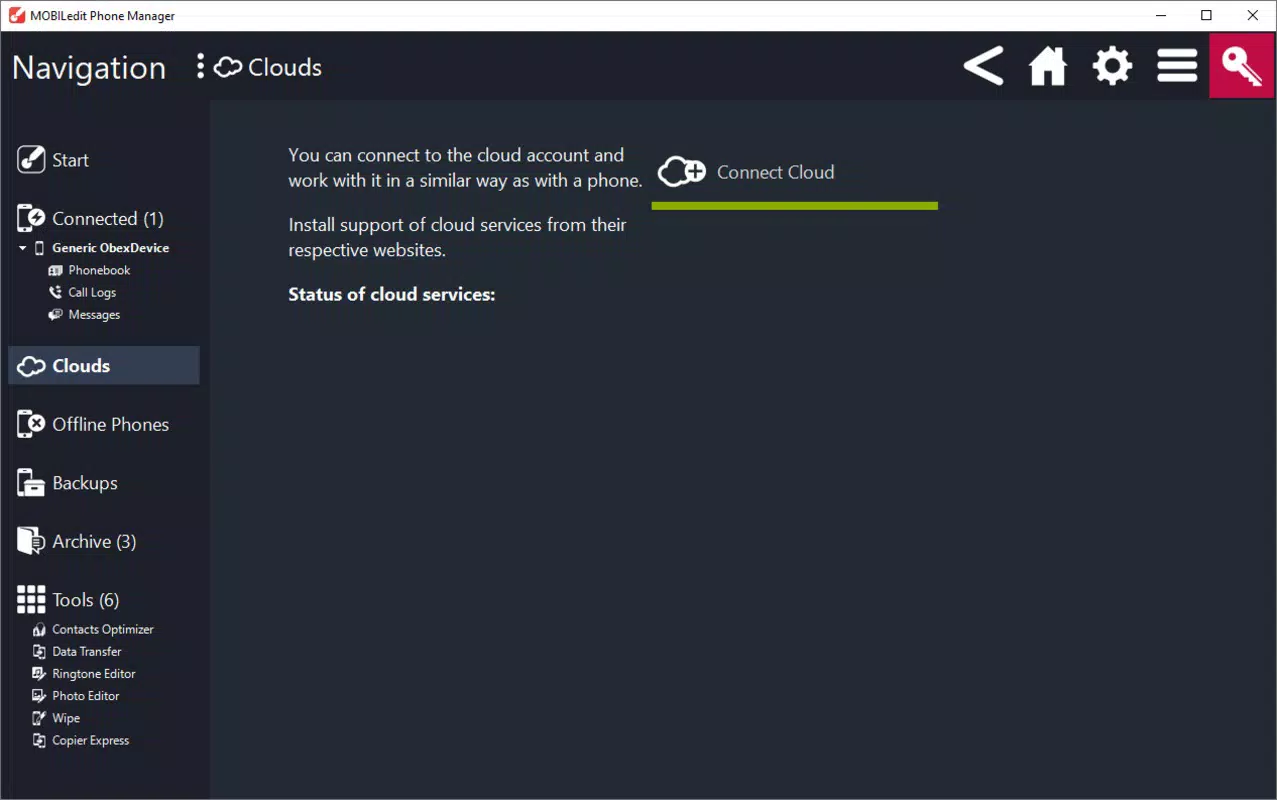Close the MOBILedit window
Viewport: 1277px width, 800px height.
1253,15
